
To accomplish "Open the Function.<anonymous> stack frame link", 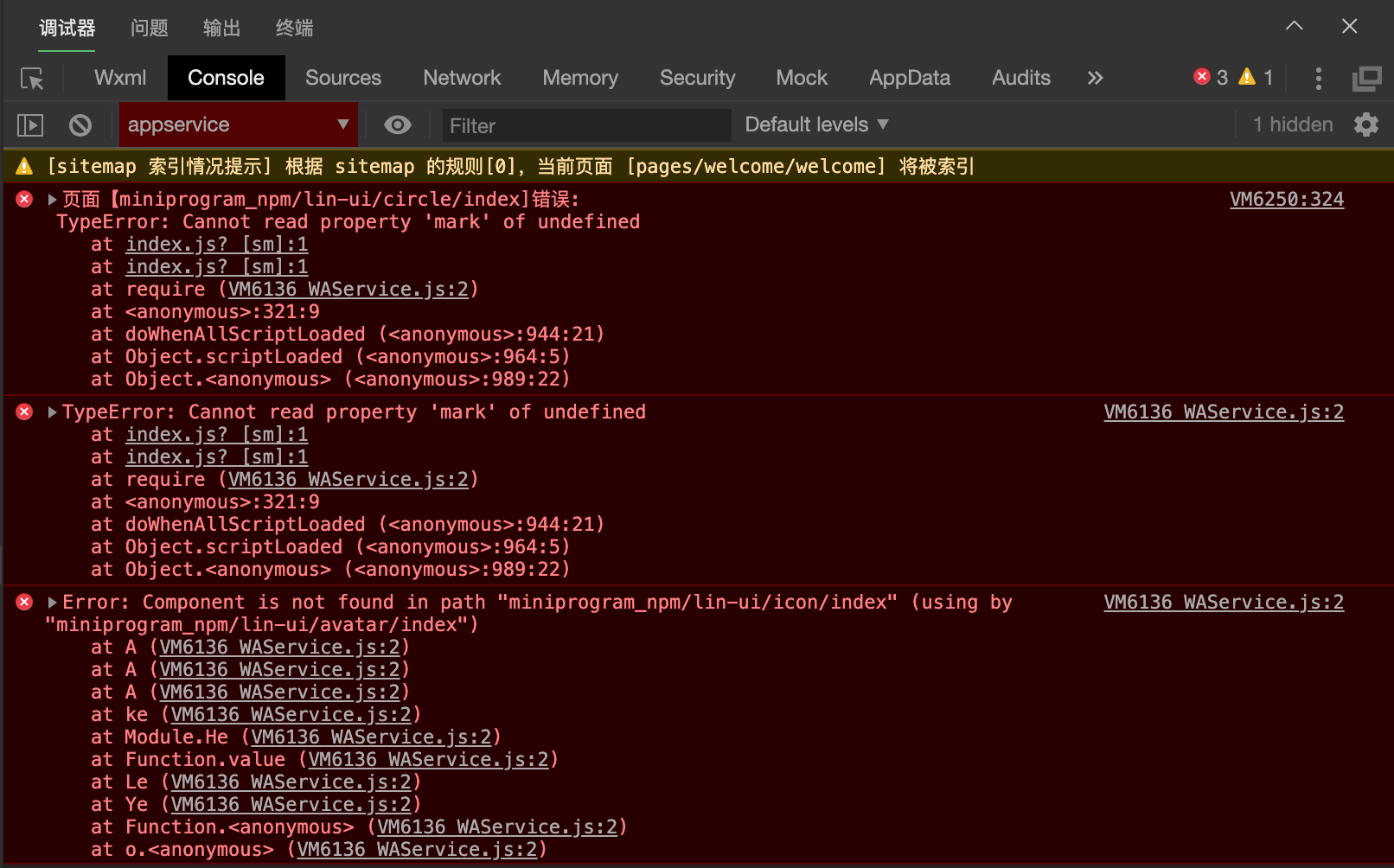I will pyautogui.click(x=498, y=827).
